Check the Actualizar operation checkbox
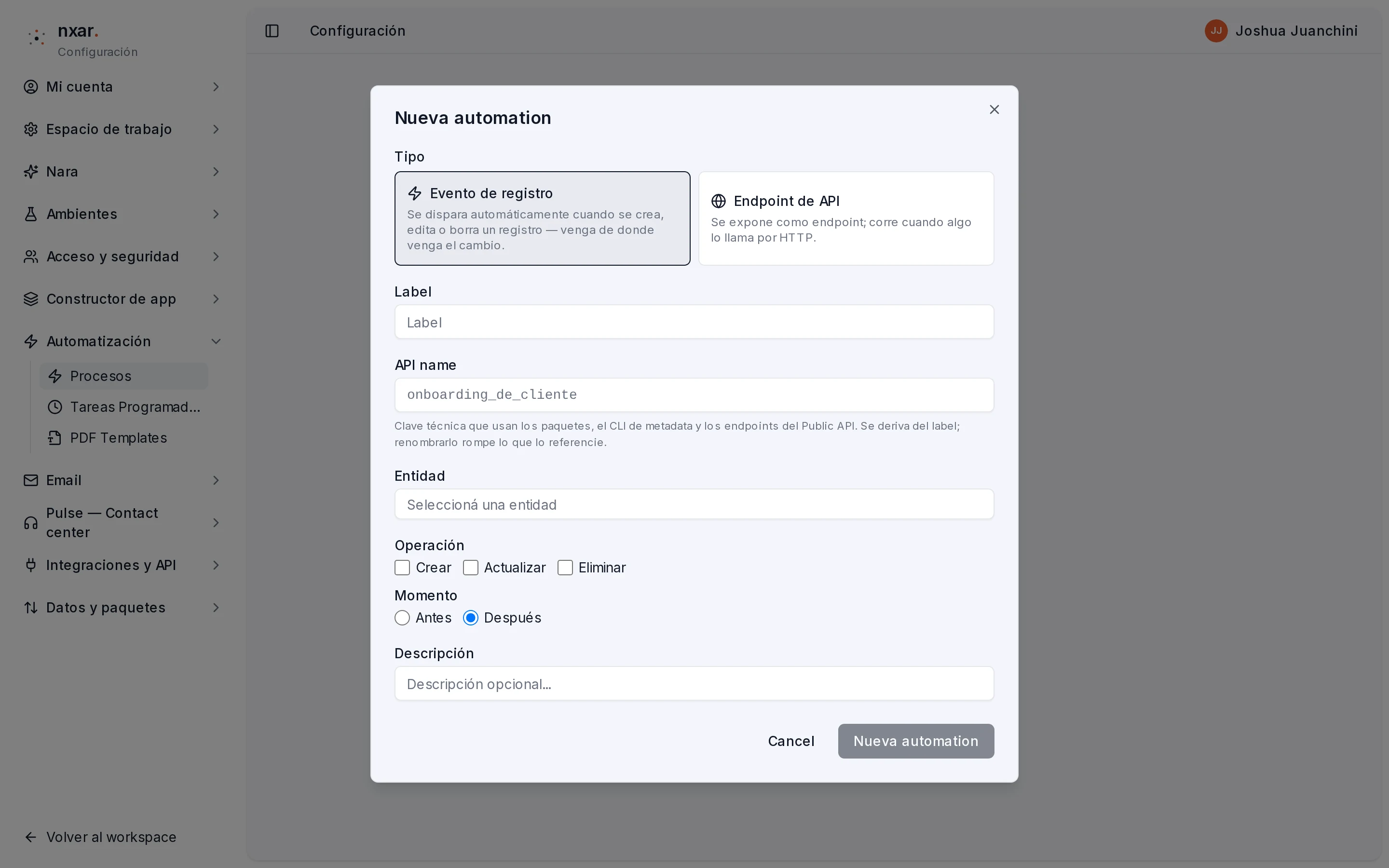The height and width of the screenshot is (868, 1389). [x=471, y=568]
